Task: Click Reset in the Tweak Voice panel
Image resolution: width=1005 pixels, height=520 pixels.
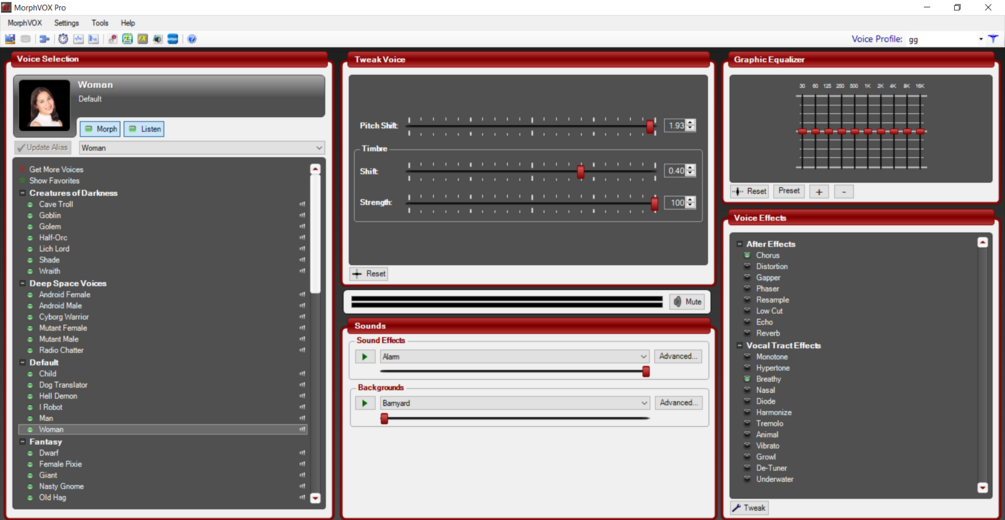Action: point(369,274)
